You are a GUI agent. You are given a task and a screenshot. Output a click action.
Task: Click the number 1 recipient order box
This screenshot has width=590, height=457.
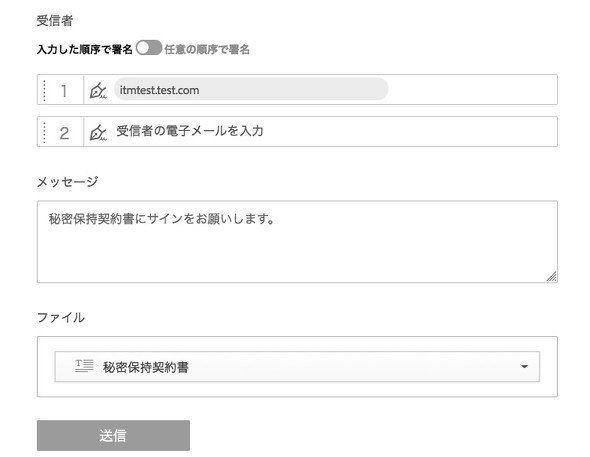click(x=64, y=91)
